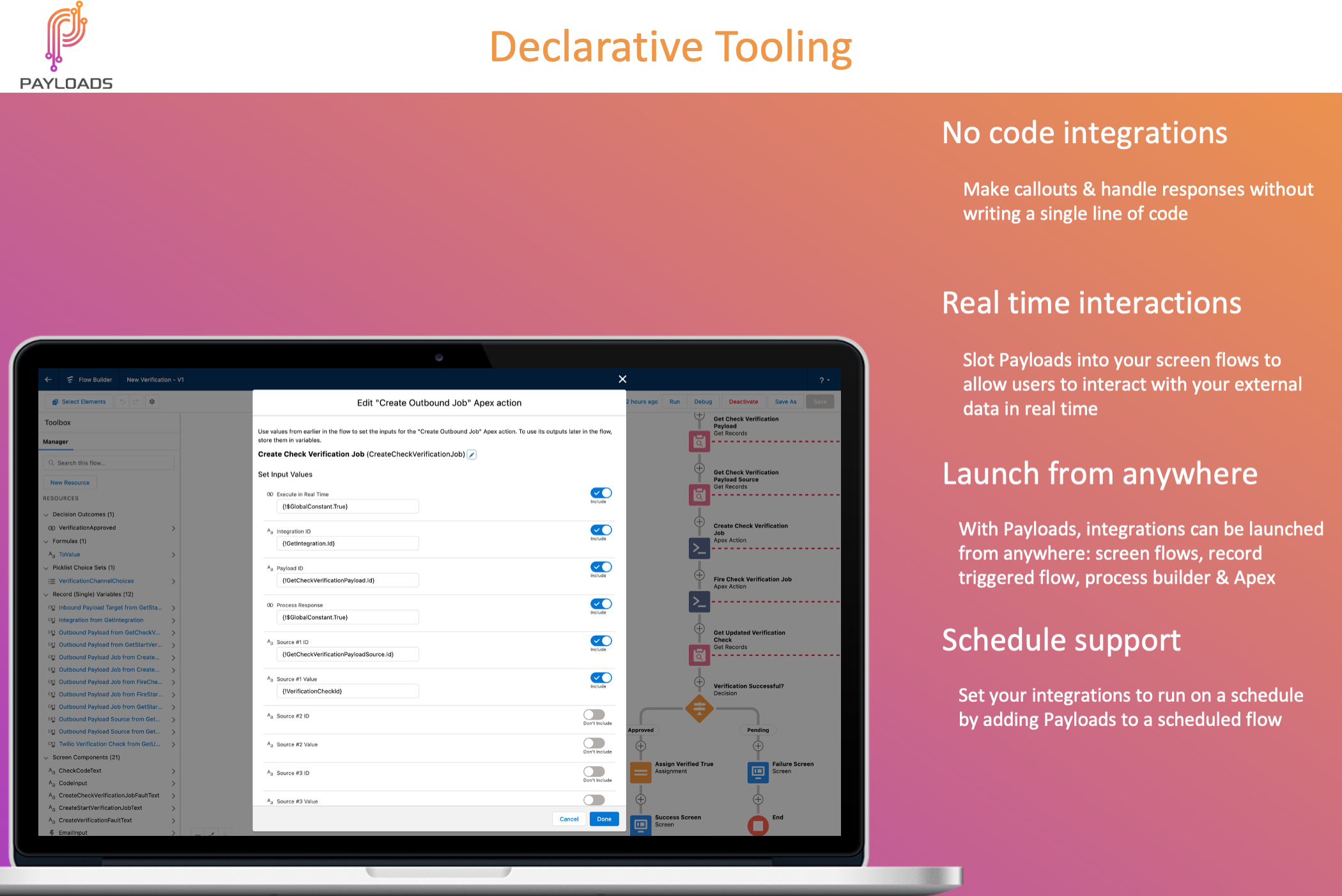This screenshot has height=896, width=1342.
Task: Expand the VerificationChannelChoices chevron
Action: 173,581
